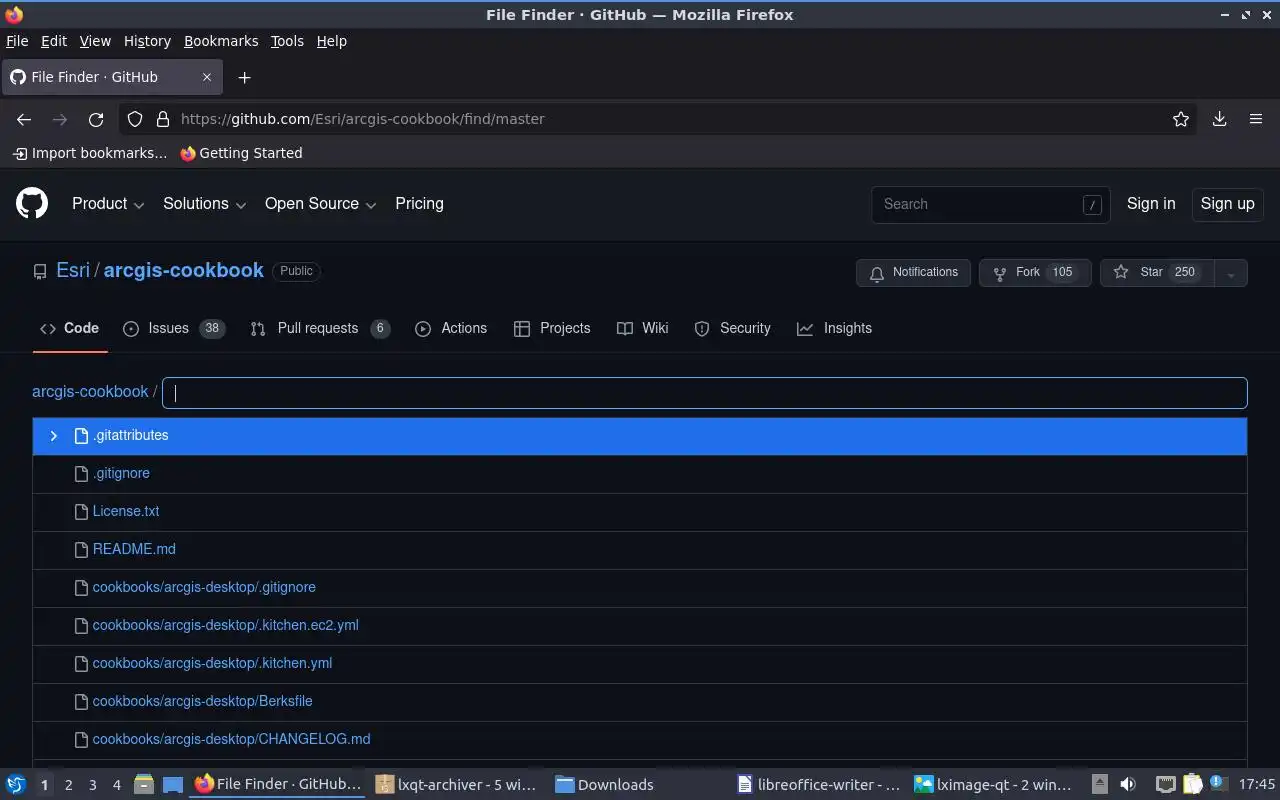Click the Sign up button
This screenshot has height=800, width=1280.
[1227, 204]
